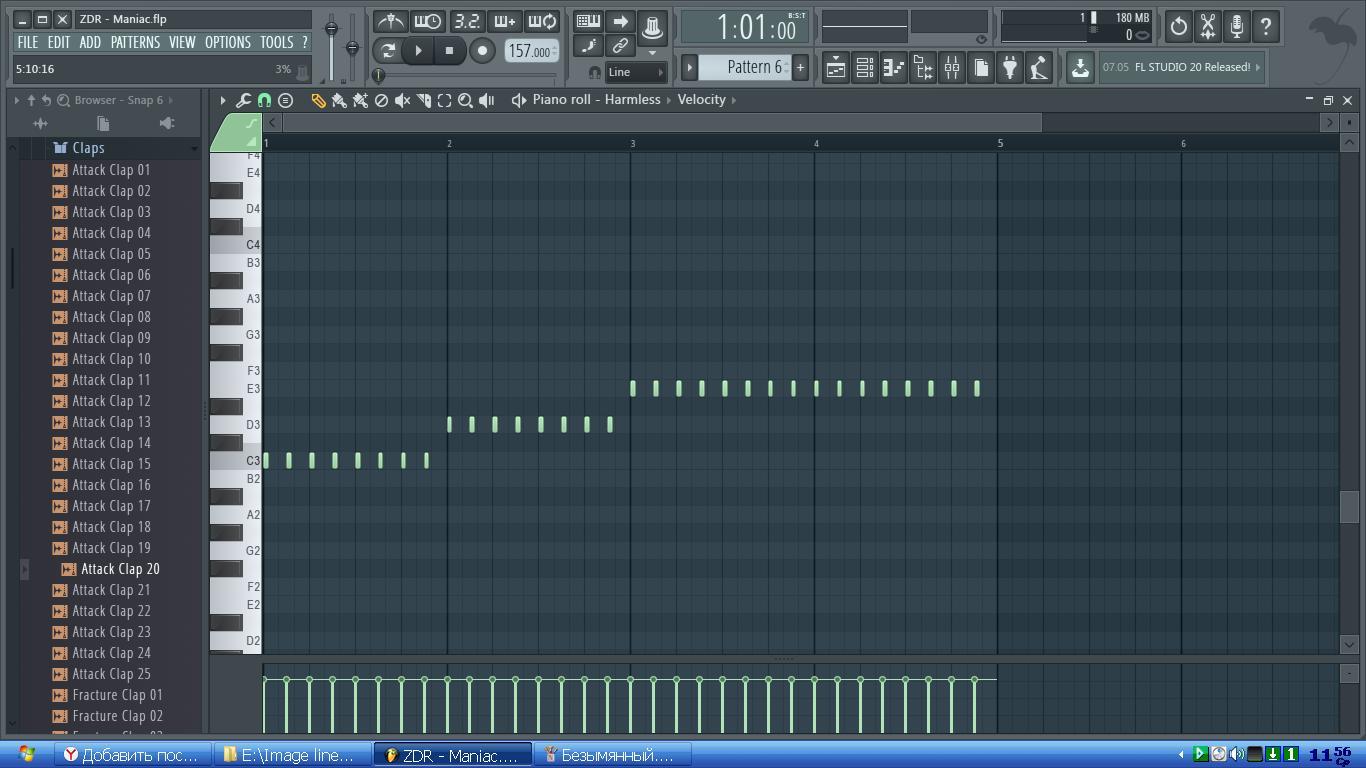Toggle loop recording
Image resolution: width=1366 pixels, height=768 pixels.
542,22
